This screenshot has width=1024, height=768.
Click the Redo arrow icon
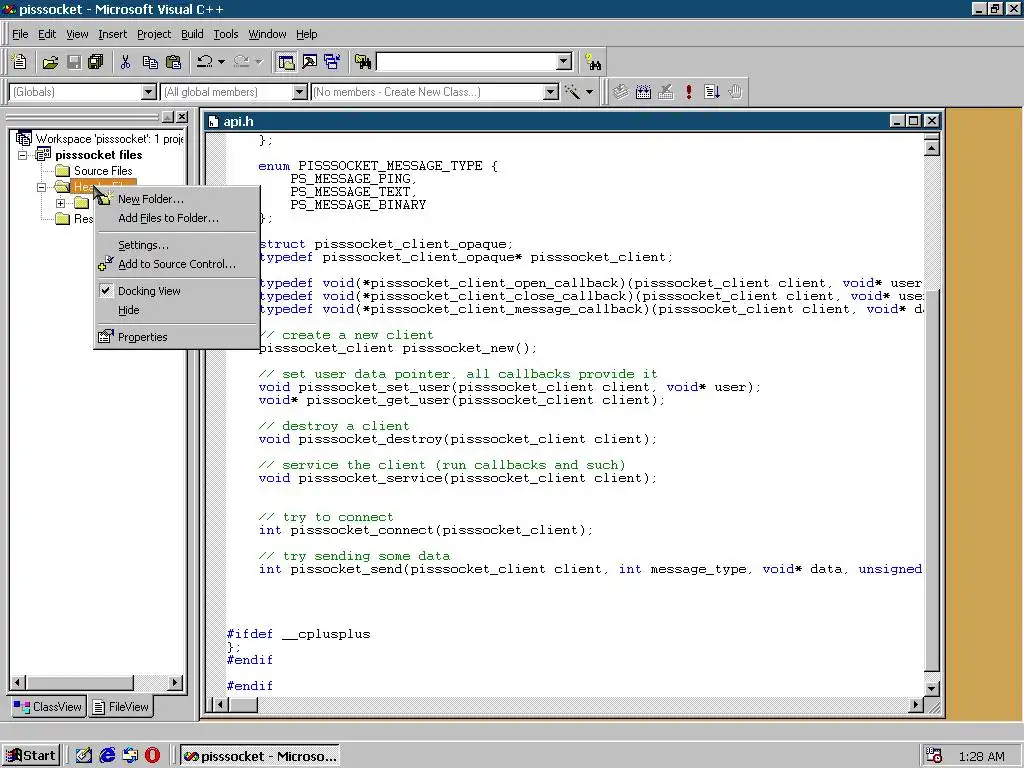point(242,62)
